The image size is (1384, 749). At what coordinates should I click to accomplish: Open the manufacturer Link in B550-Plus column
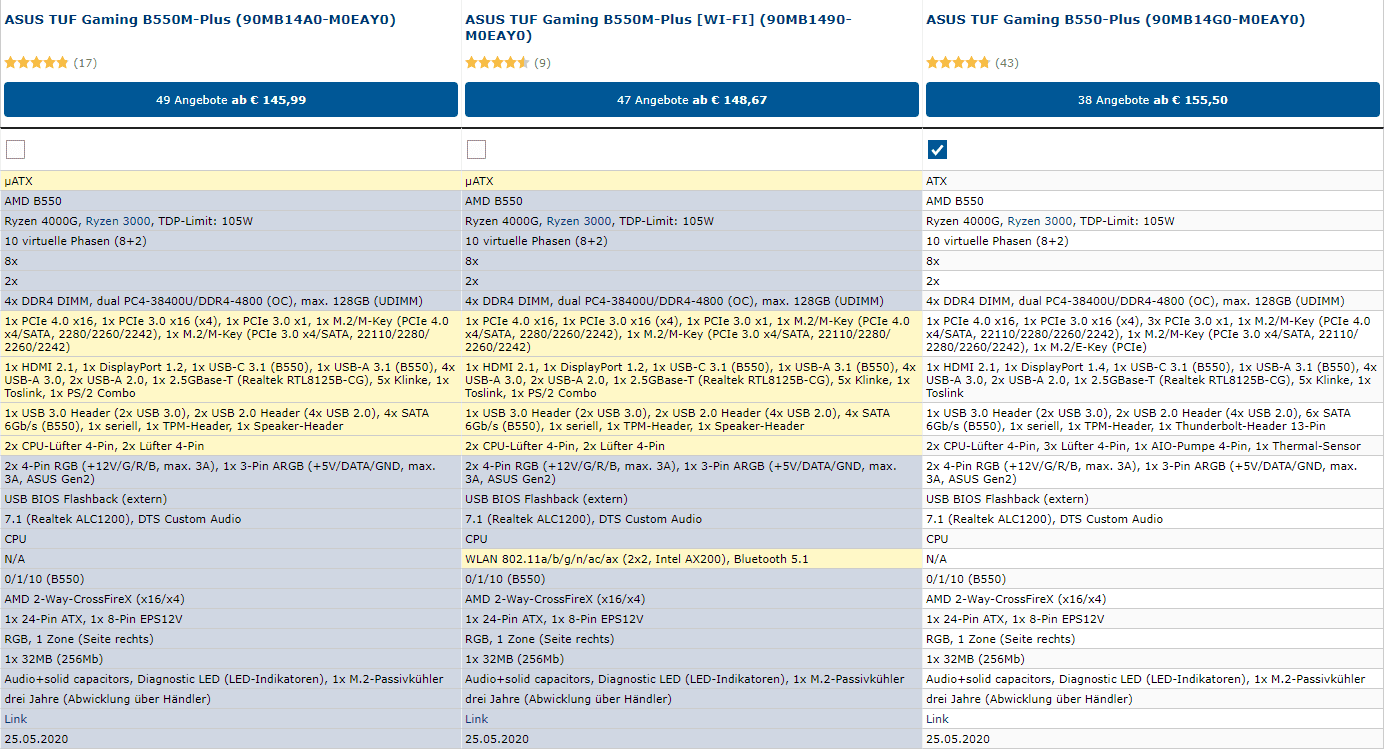point(938,719)
